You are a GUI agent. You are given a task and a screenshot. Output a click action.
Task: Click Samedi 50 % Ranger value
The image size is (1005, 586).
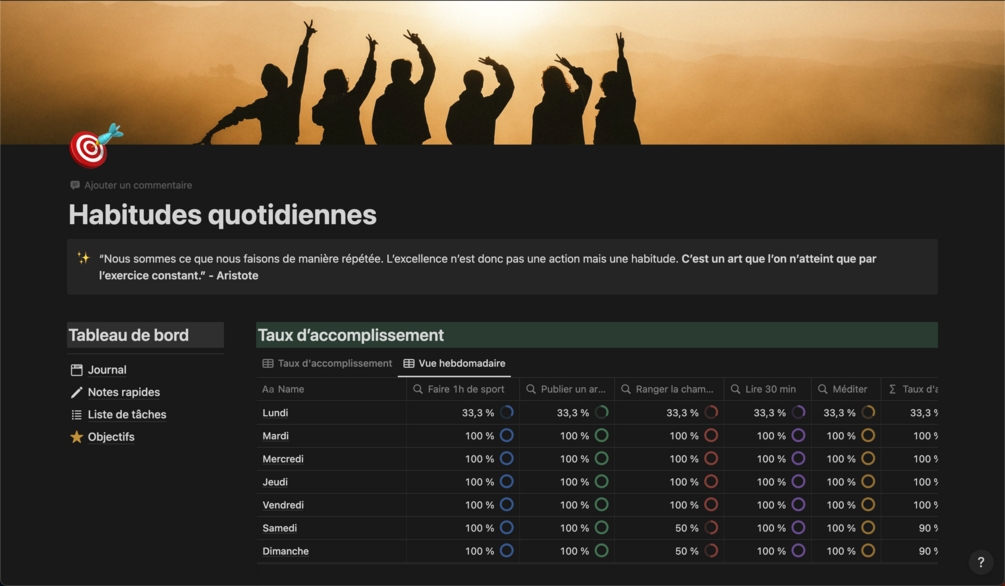[x=686, y=528]
